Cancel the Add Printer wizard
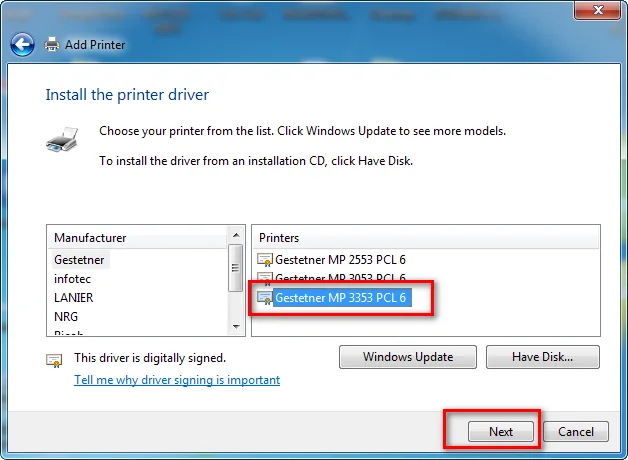Screen dimensions: 628x460 click(x=576, y=432)
